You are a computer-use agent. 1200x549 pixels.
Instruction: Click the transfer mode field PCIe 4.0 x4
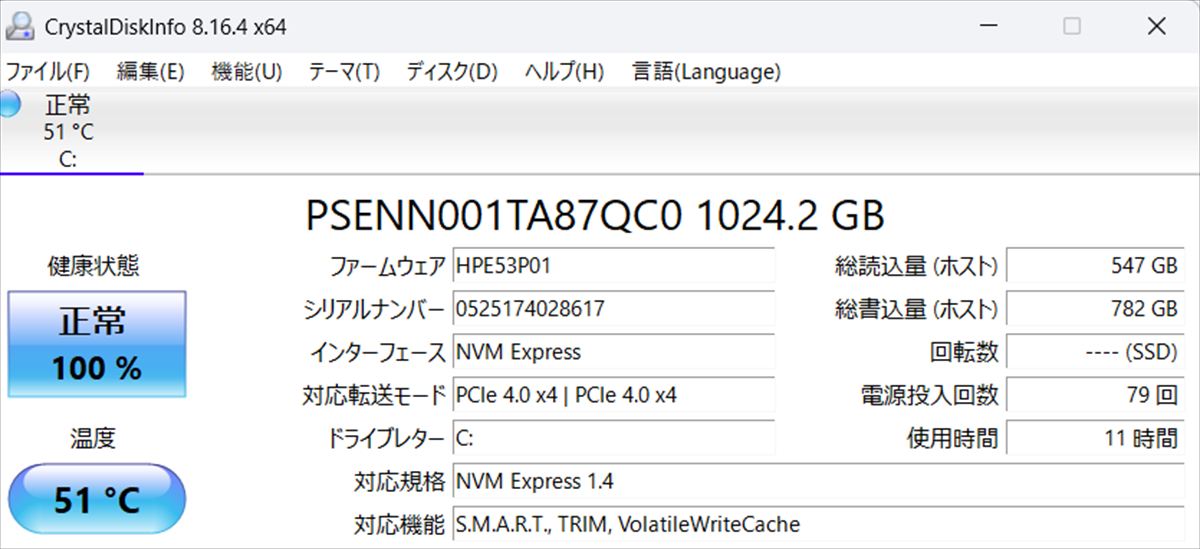pos(613,395)
